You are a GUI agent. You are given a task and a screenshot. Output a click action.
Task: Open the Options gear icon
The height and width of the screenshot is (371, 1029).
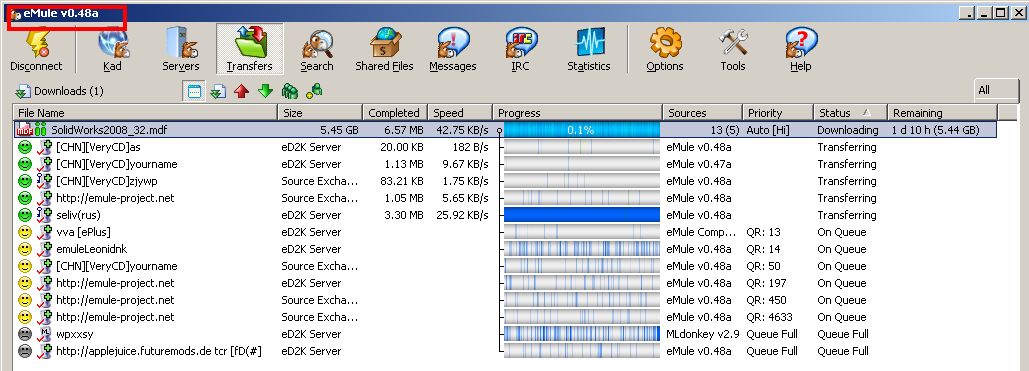point(665,49)
